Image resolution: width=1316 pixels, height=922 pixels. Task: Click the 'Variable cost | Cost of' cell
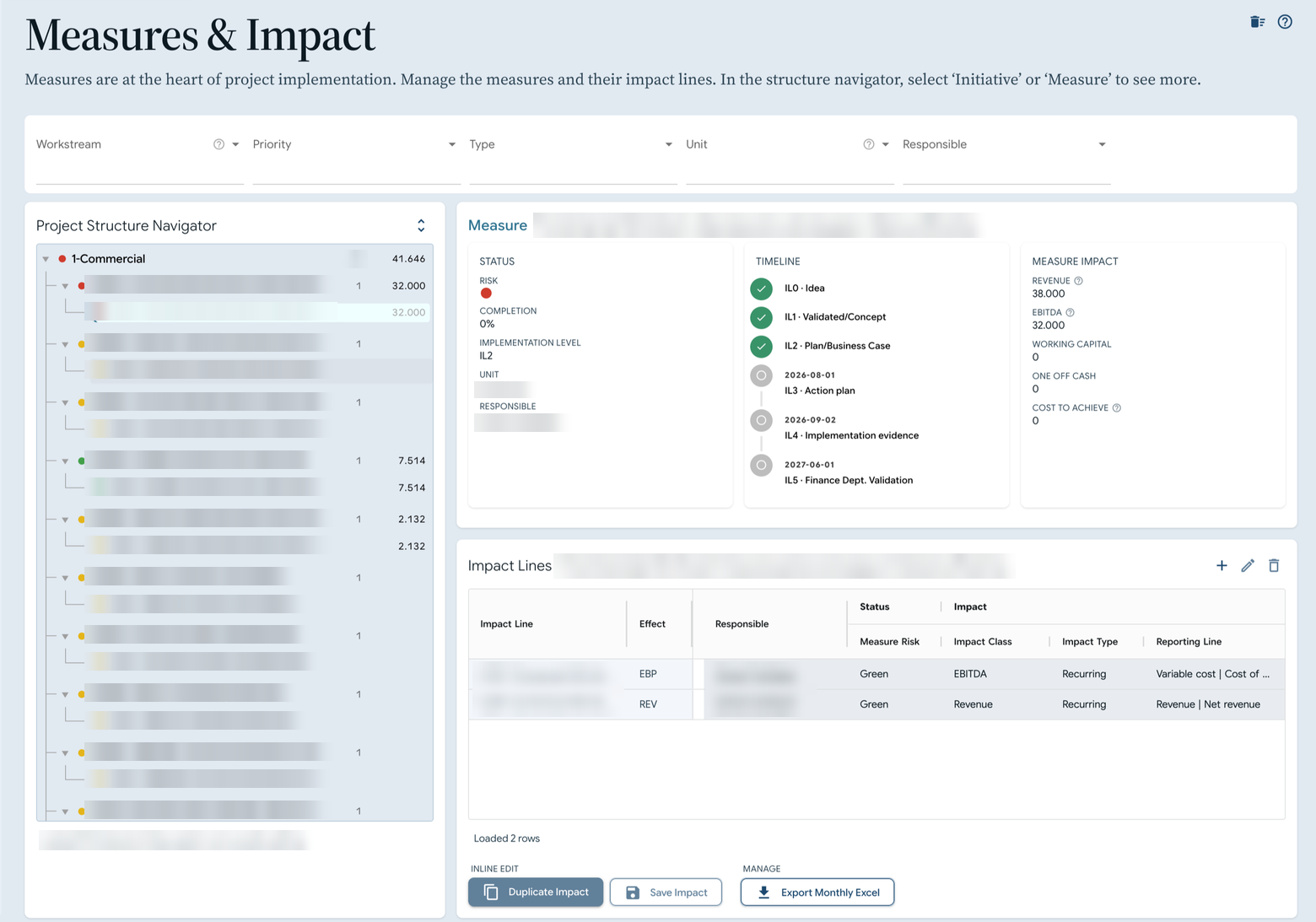[x=1212, y=674]
